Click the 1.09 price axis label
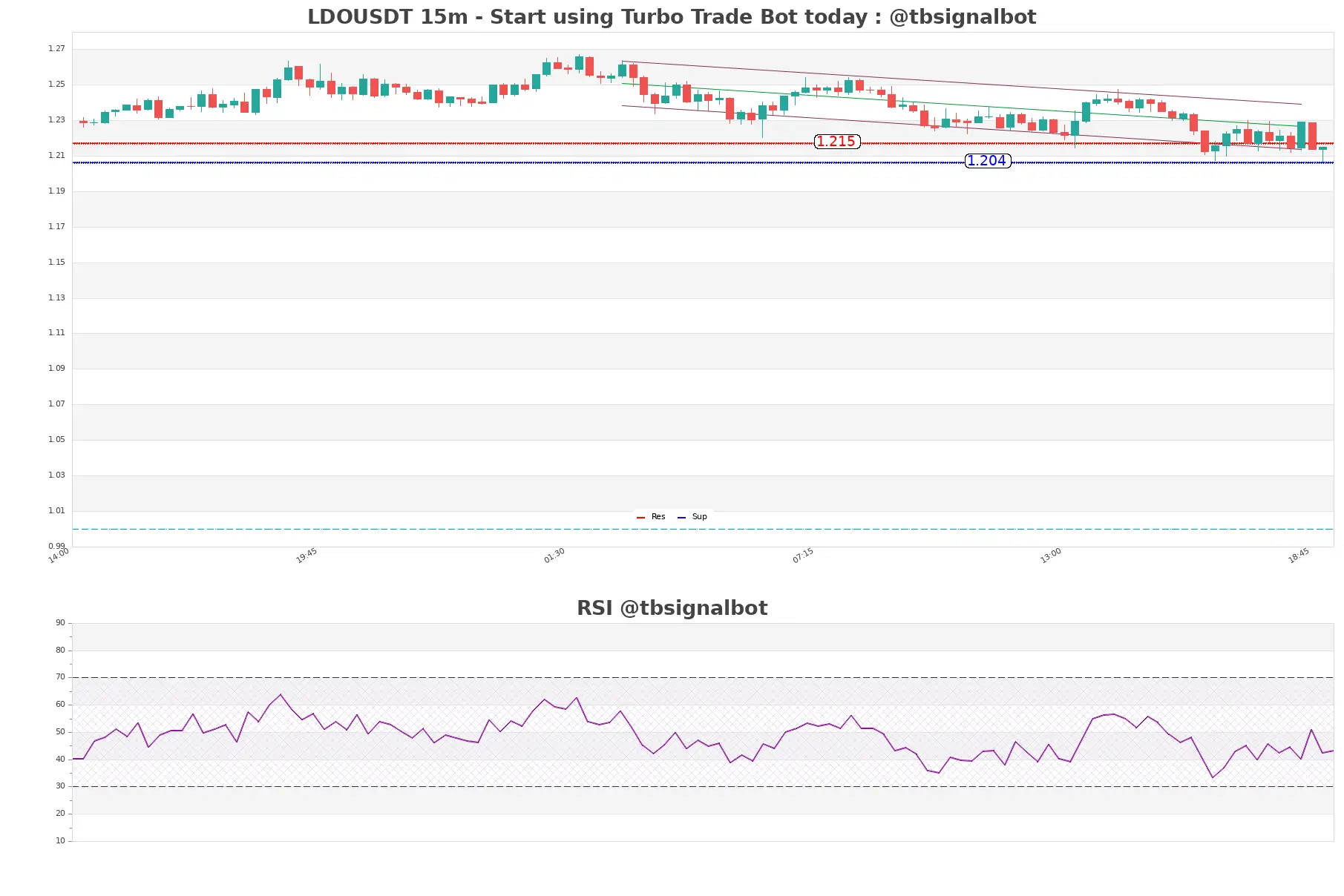This screenshot has height=896, width=1344. tap(56, 369)
